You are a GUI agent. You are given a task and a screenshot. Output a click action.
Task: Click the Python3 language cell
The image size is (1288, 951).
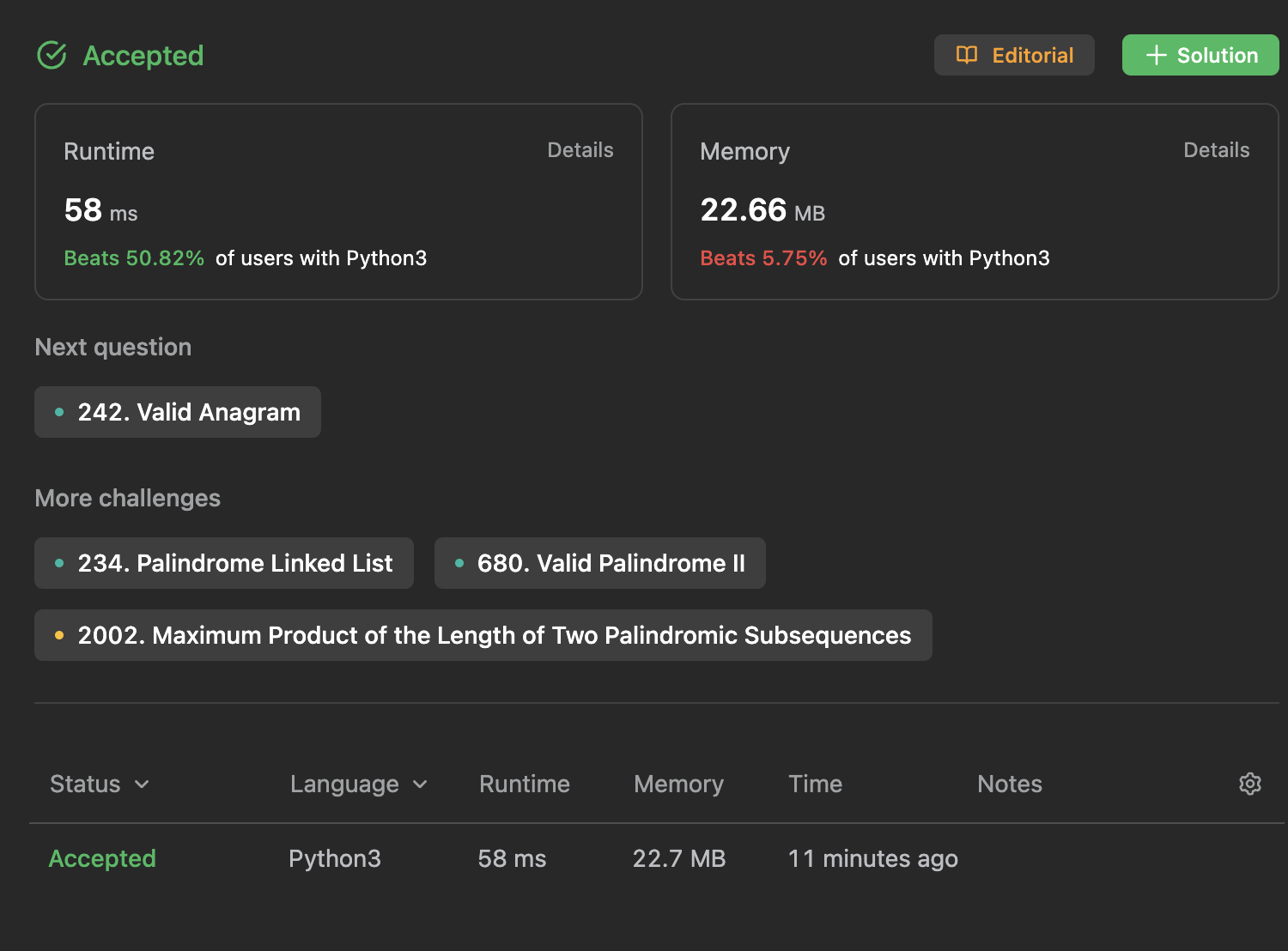tap(335, 858)
